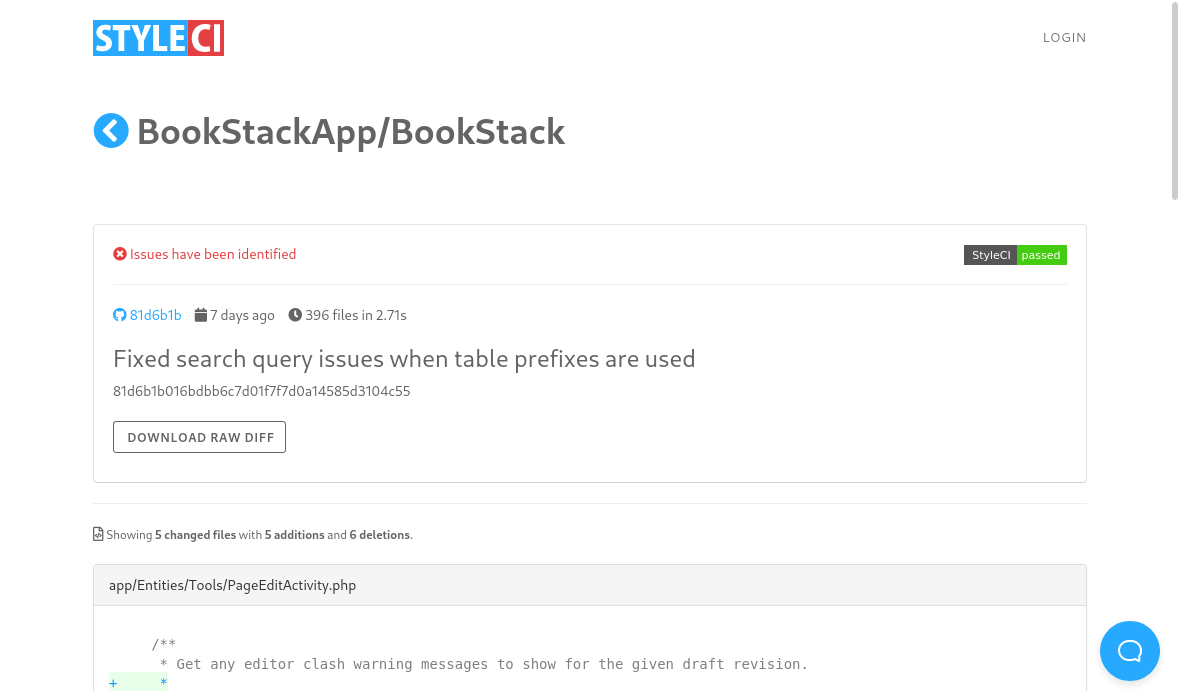Click the Issues have been identified message
The height and width of the screenshot is (691, 1180).
coord(213,254)
